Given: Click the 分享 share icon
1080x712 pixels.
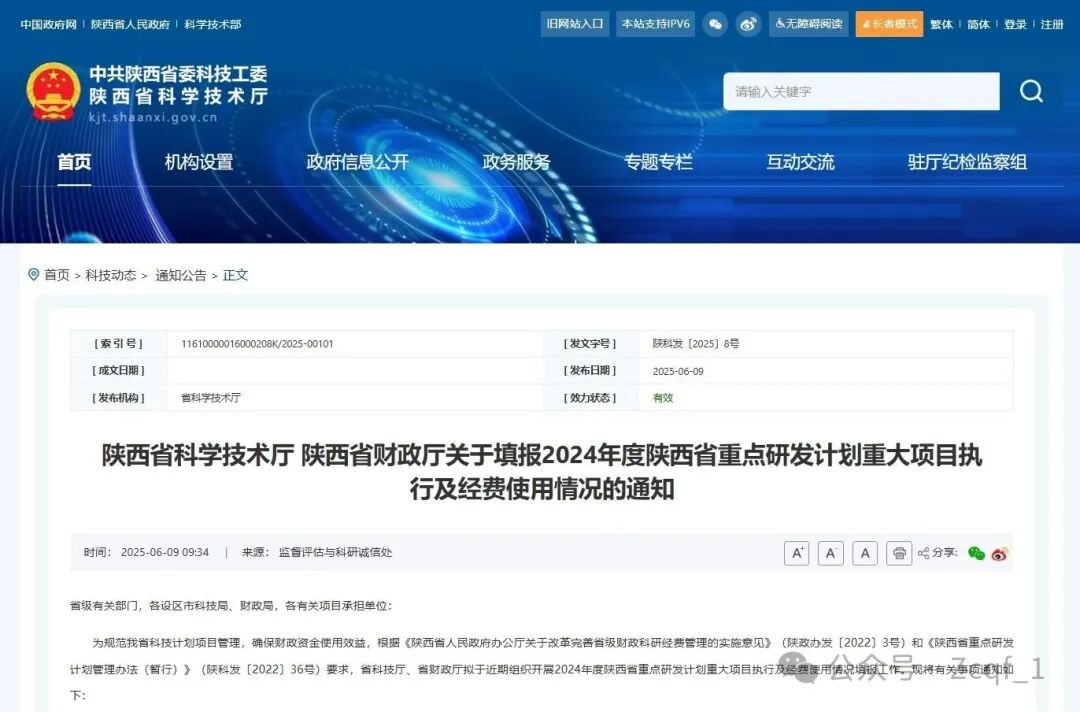Looking at the screenshot, I should pyautogui.click(x=924, y=553).
